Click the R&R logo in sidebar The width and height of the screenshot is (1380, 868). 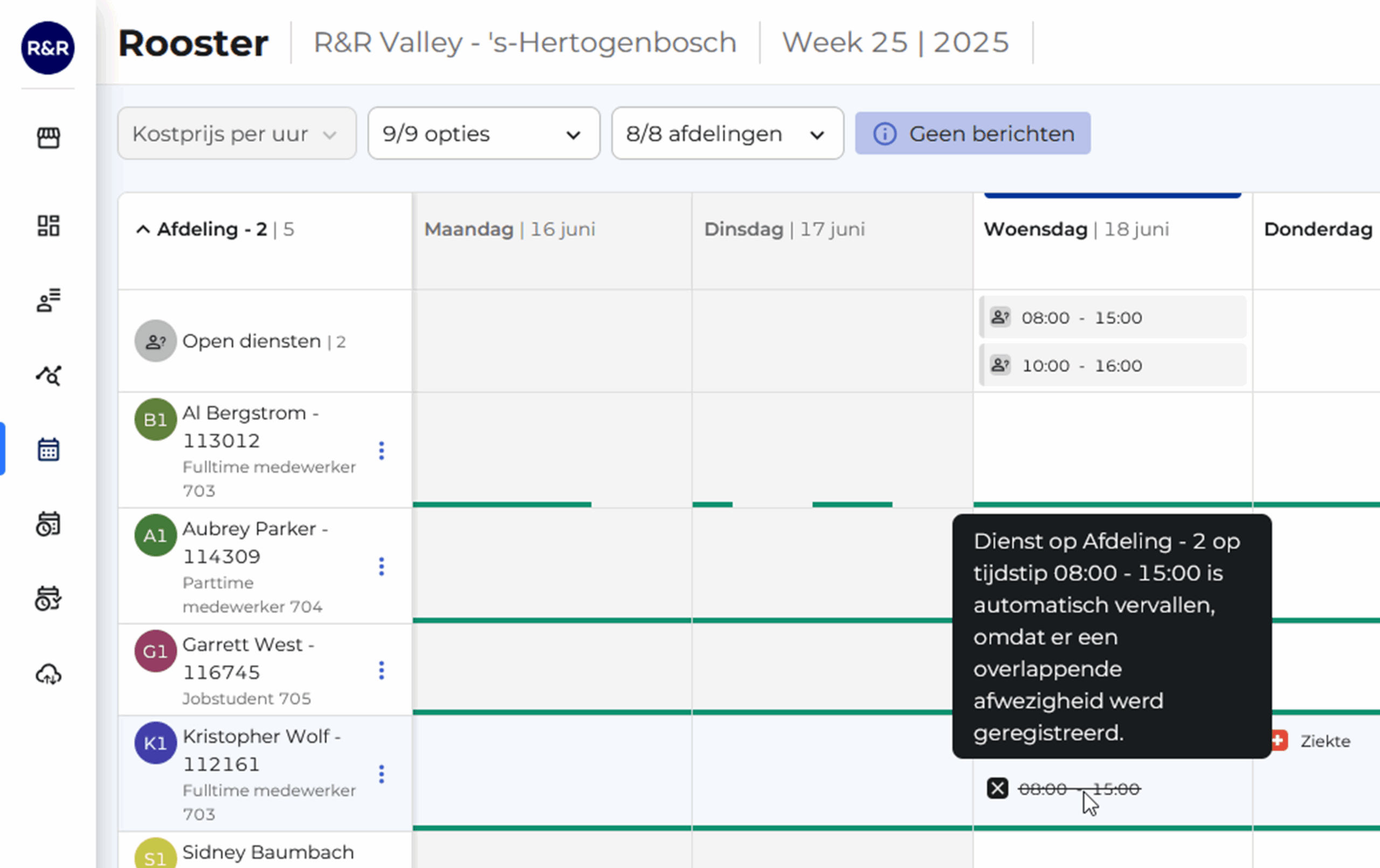tap(47, 48)
